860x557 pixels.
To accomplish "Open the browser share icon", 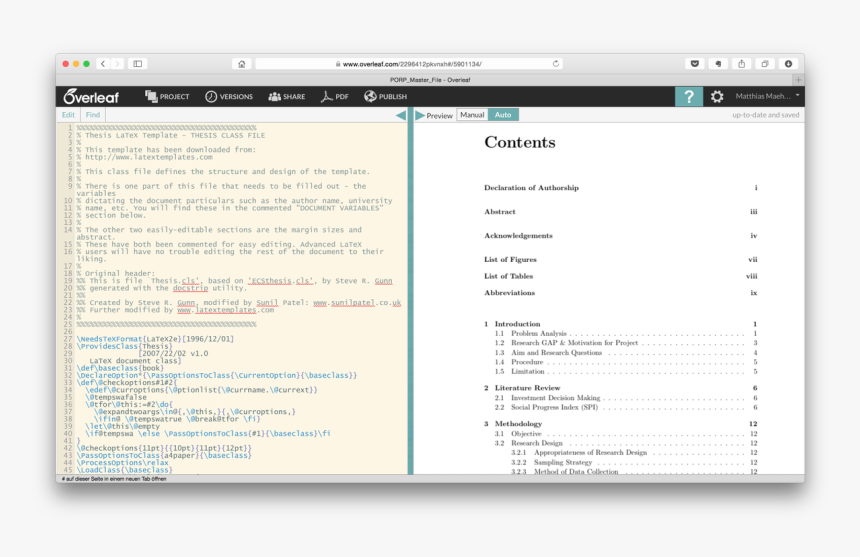I will click(x=742, y=64).
